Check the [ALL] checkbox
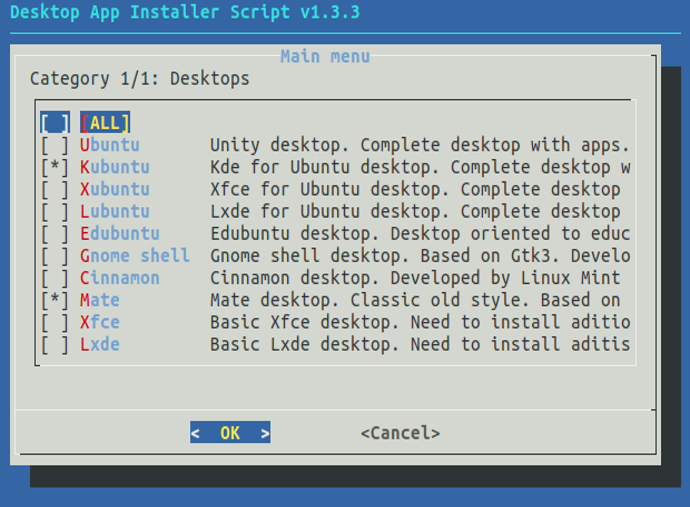The image size is (690, 507). 55,123
